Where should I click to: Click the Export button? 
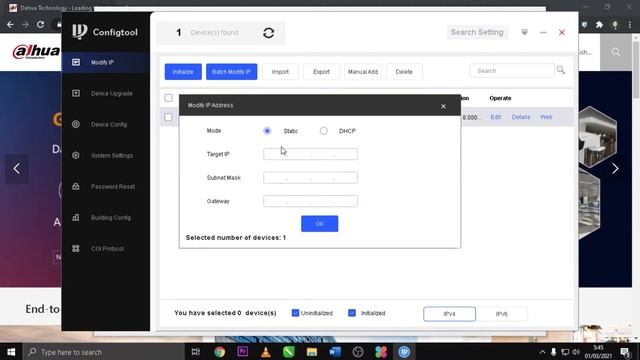coord(321,72)
